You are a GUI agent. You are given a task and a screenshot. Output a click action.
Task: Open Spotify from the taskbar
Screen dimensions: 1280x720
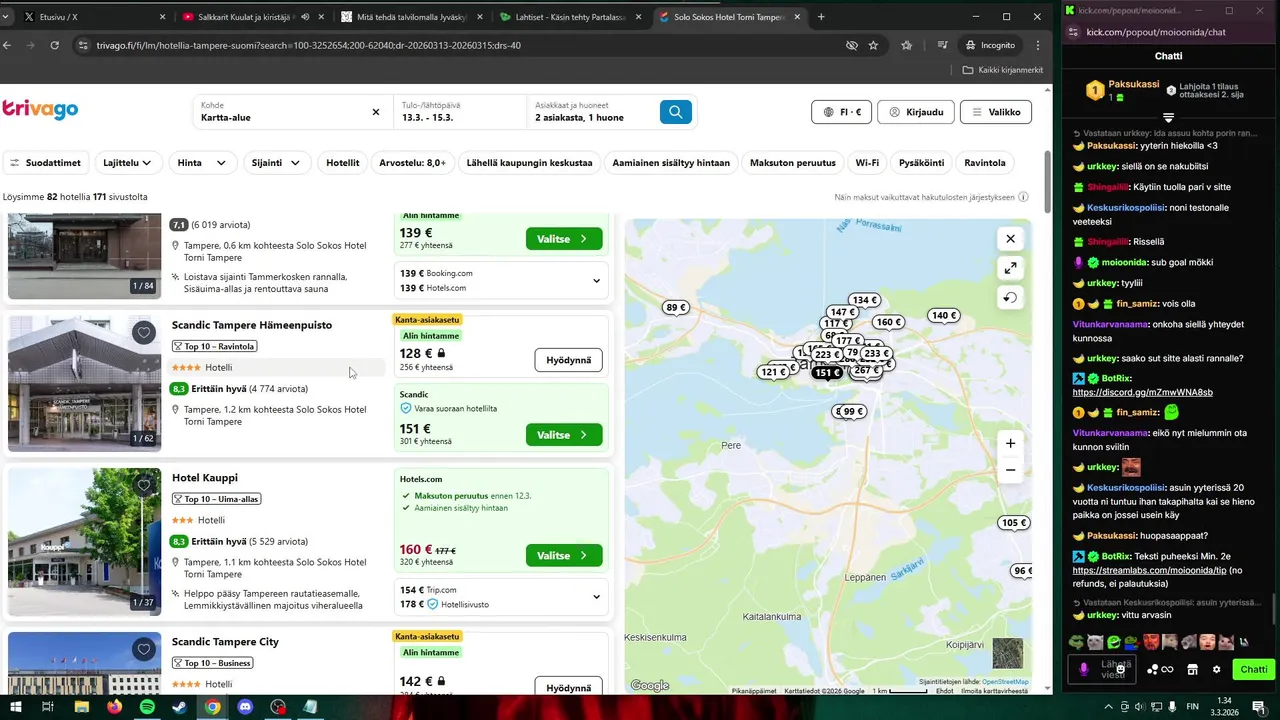[x=147, y=707]
